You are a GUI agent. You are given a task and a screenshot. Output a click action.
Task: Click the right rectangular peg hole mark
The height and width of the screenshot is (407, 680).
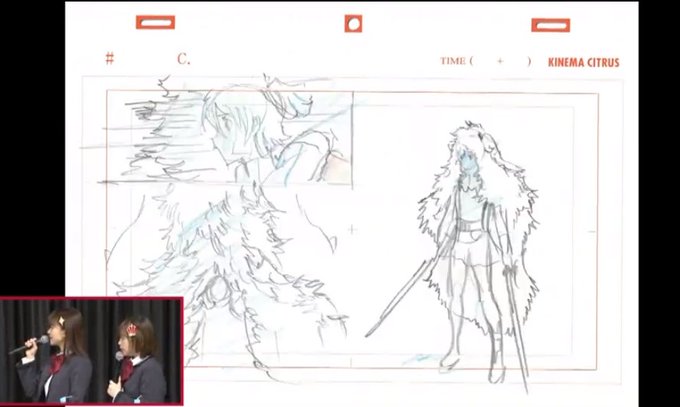(551, 25)
